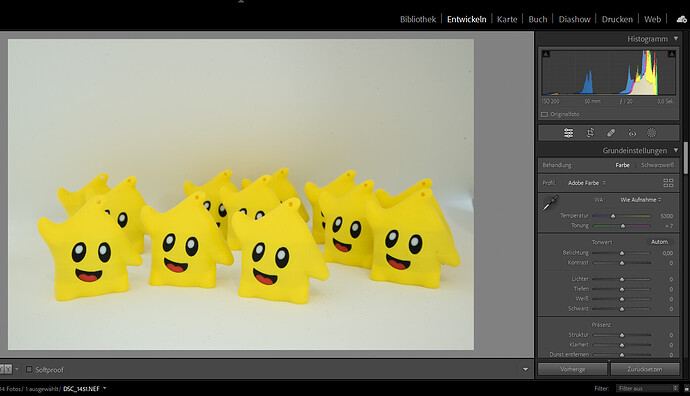This screenshot has width=690, height=396.
Task: Select the Edit sliders tool icon
Action: 569,133
